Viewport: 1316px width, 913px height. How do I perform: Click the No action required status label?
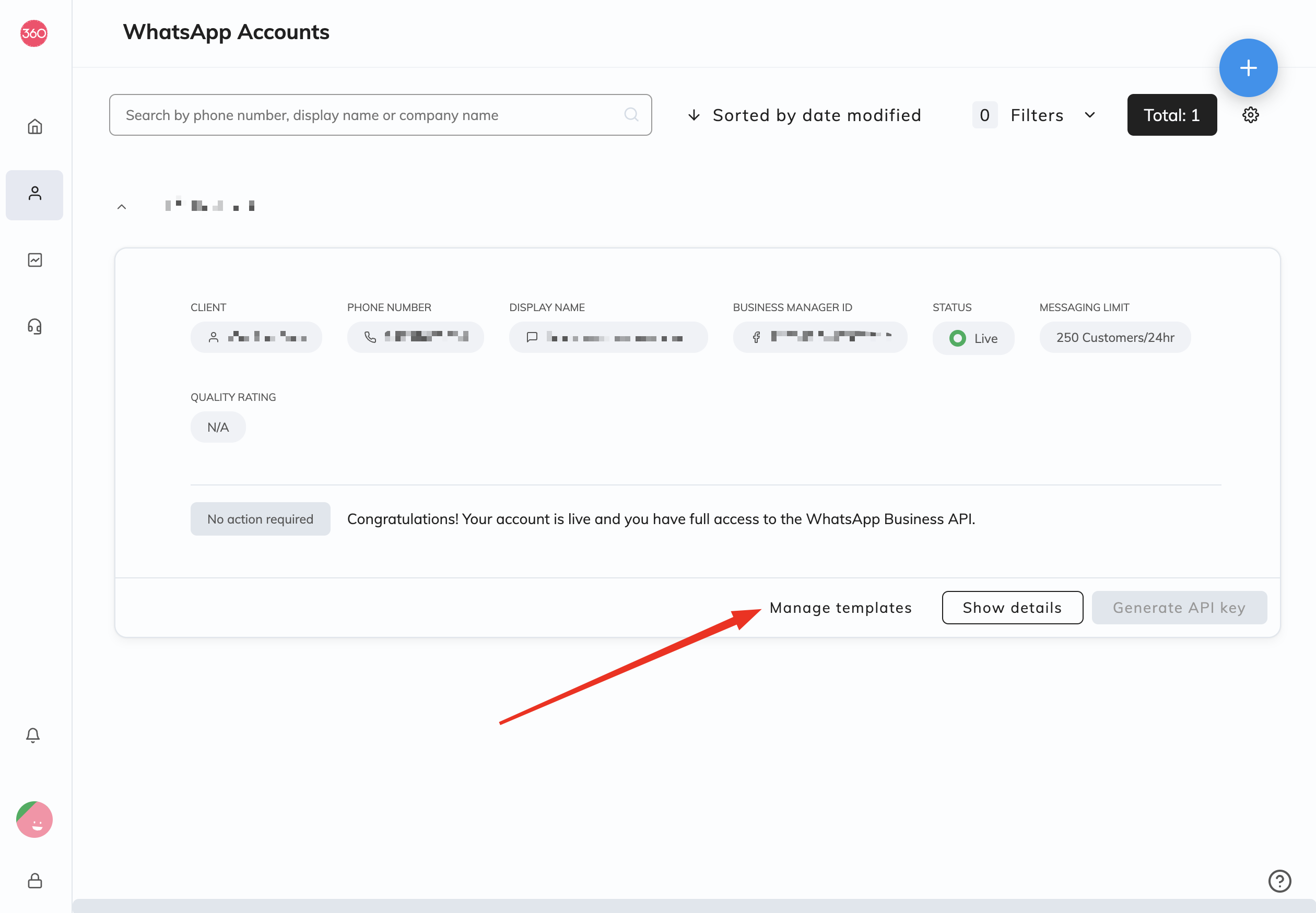[x=260, y=518]
